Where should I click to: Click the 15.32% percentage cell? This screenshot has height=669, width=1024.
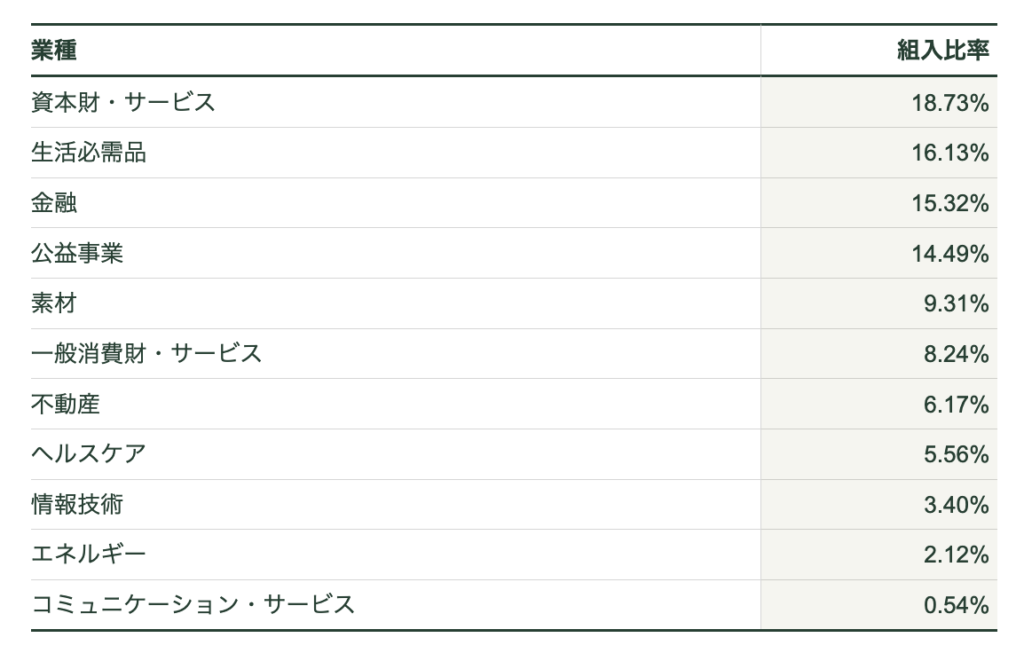pyautogui.click(x=950, y=203)
